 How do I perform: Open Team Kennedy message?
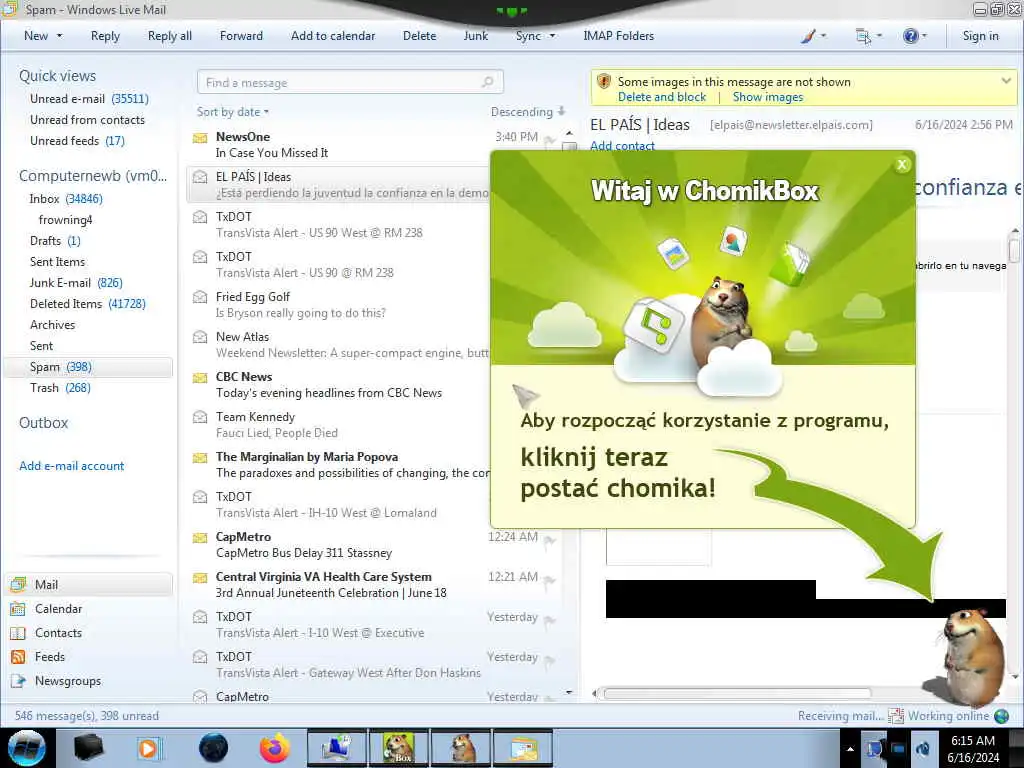(340, 424)
